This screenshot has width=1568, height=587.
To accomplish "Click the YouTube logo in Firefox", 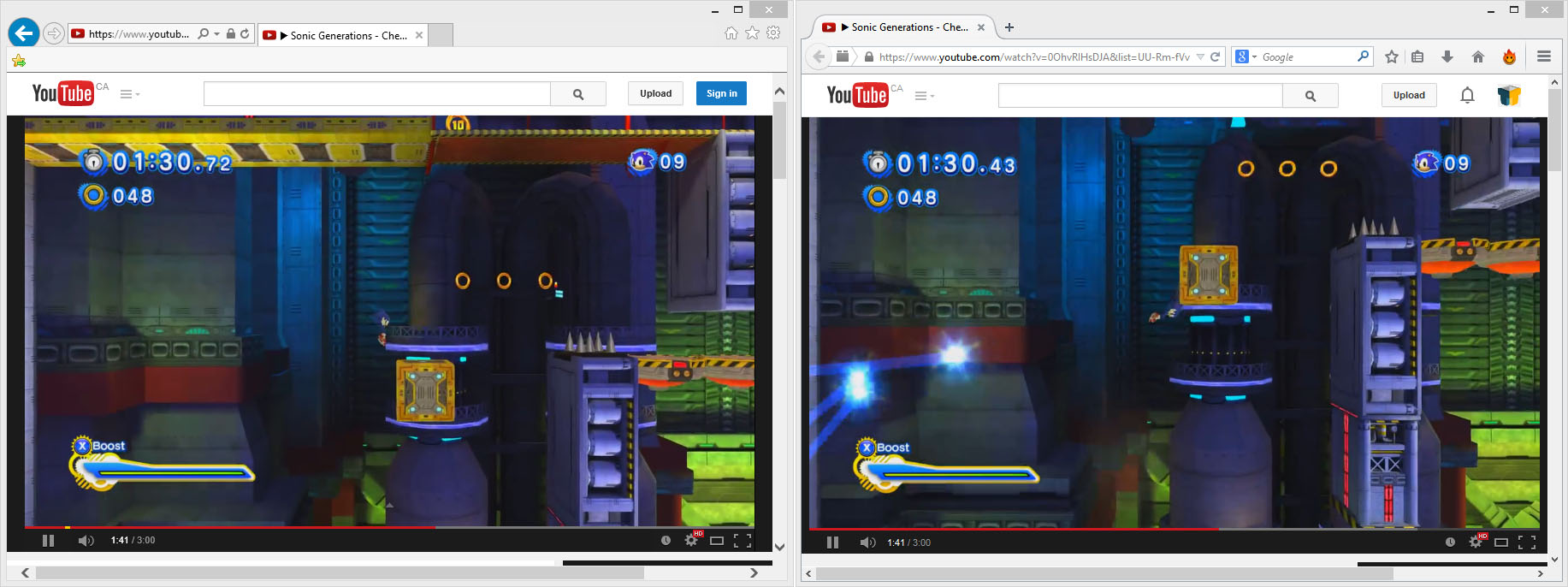I will pos(857,95).
